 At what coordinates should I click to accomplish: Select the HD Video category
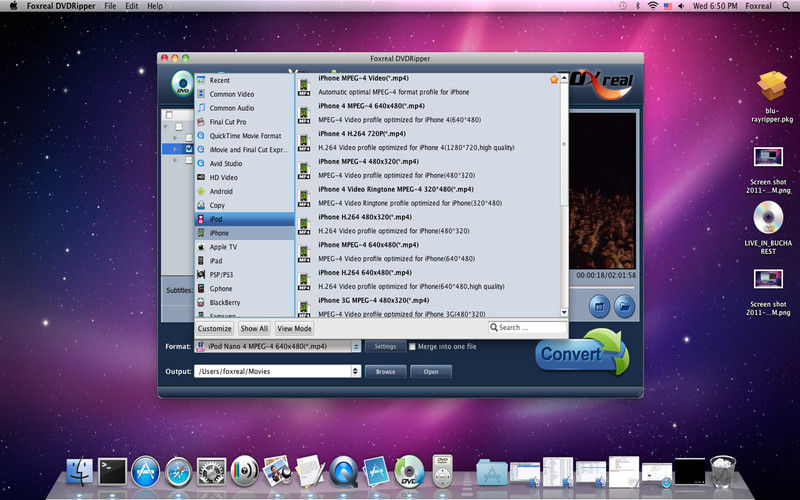point(244,178)
